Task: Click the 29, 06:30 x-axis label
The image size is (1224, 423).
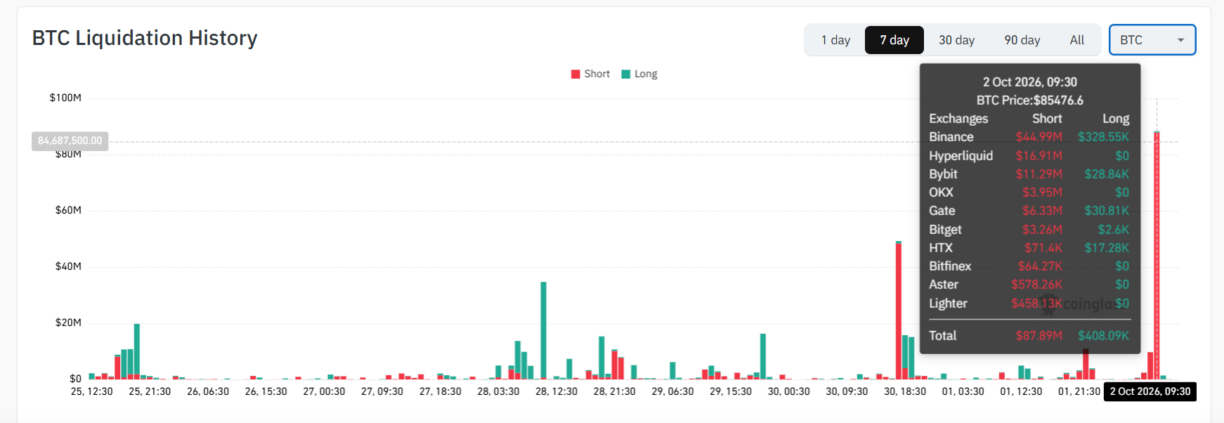Action: click(673, 392)
